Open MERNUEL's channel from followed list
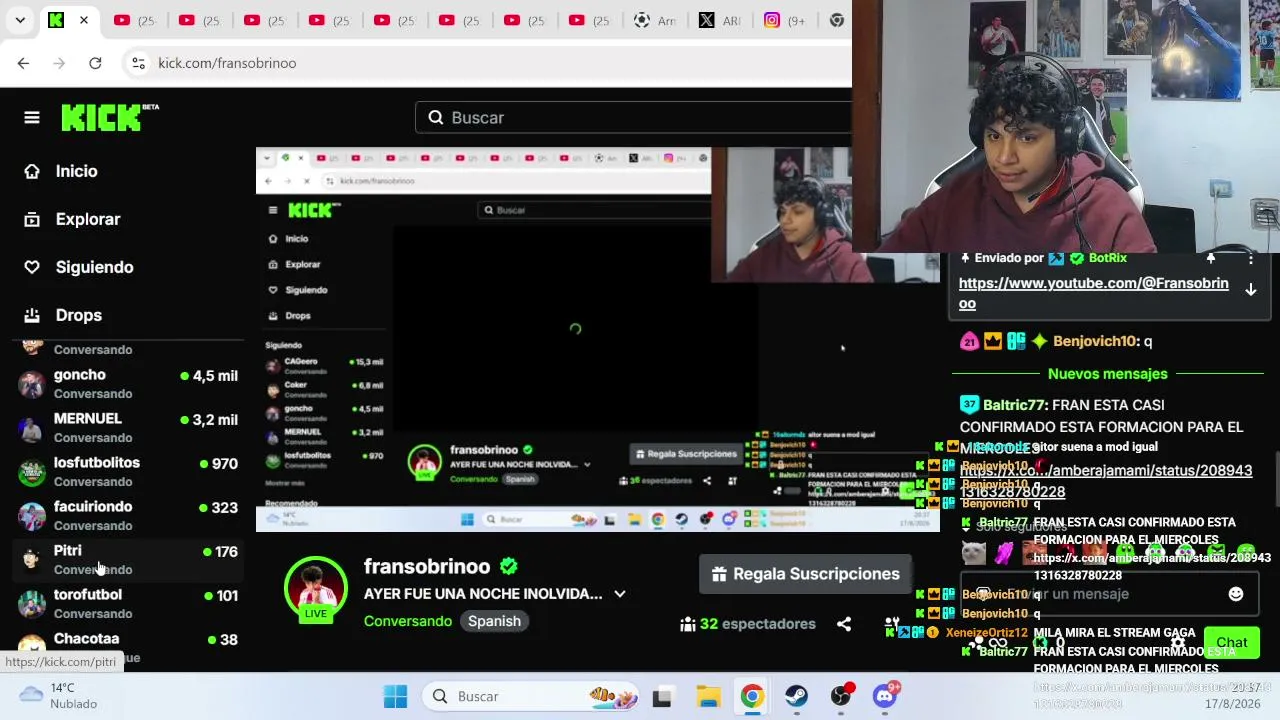Screen dimensions: 1280x720 pos(128,428)
